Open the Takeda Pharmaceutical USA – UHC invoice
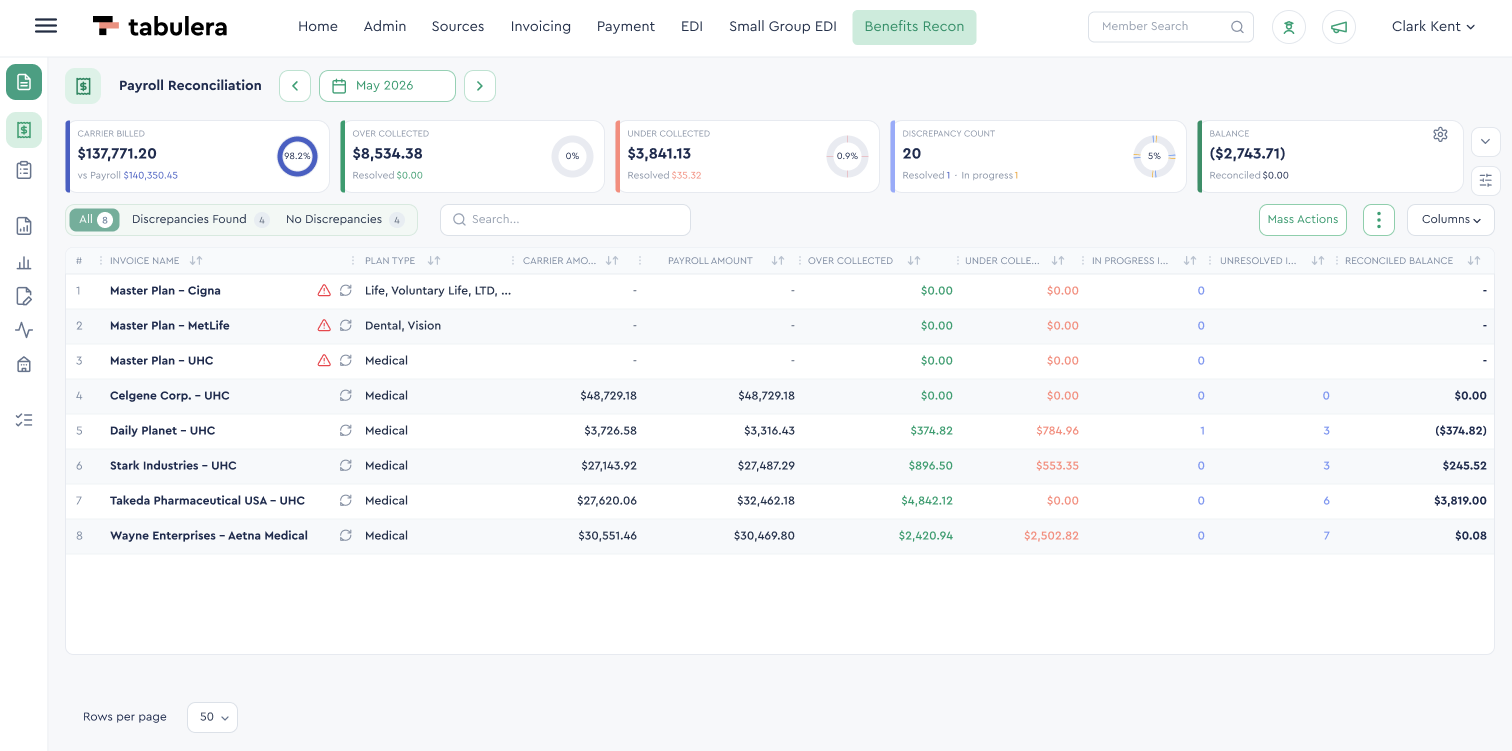Screen dimensions: 1512x751 point(207,501)
